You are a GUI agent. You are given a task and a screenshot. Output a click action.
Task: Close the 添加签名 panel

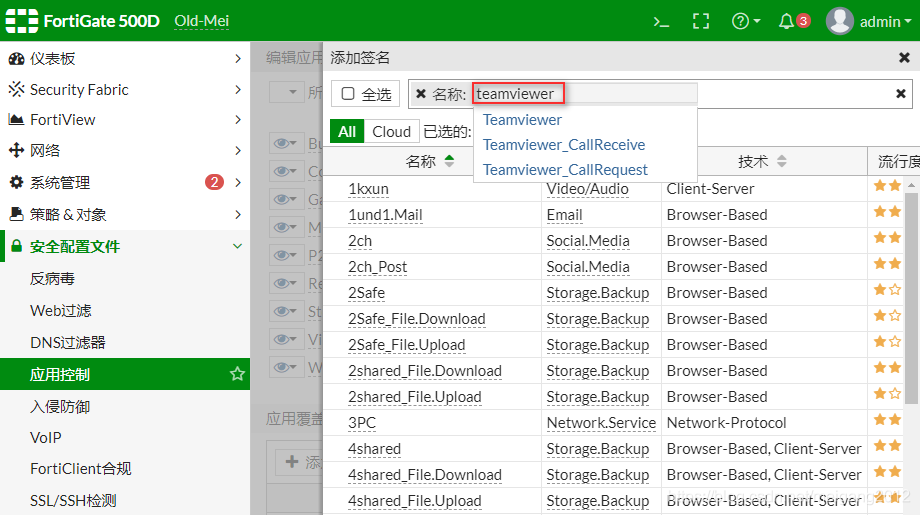[904, 57]
